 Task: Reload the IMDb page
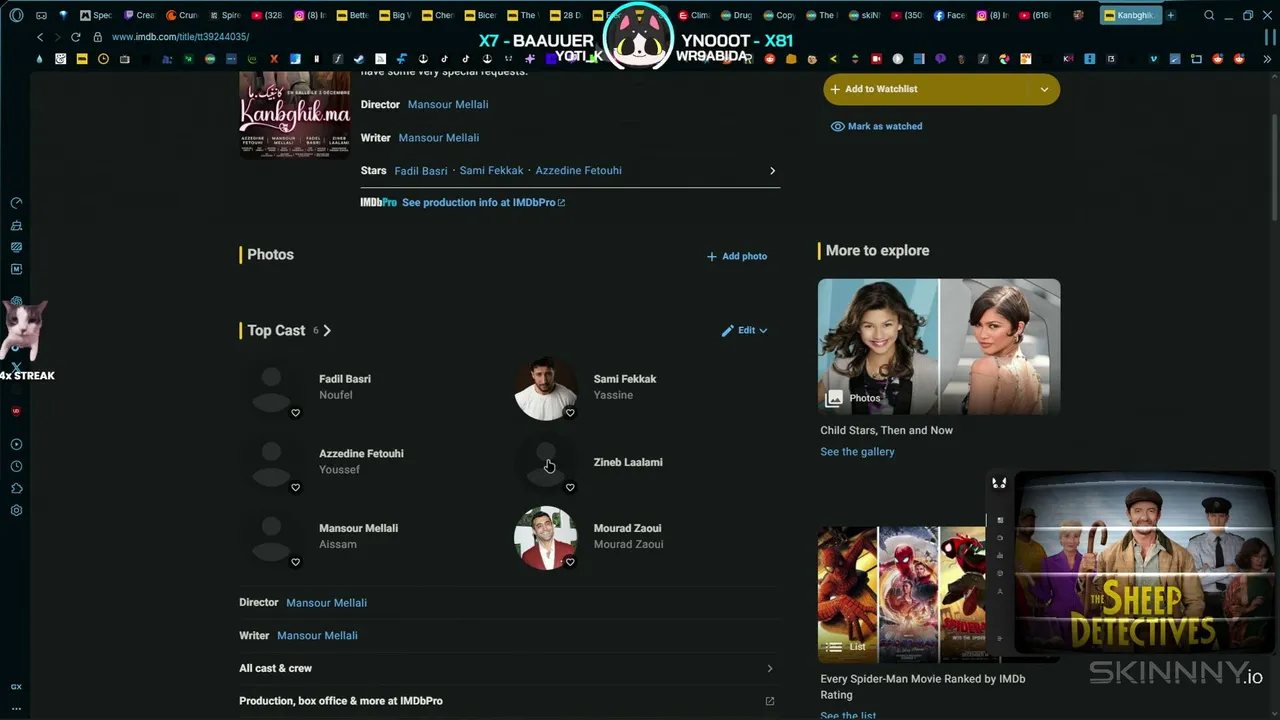pos(75,37)
